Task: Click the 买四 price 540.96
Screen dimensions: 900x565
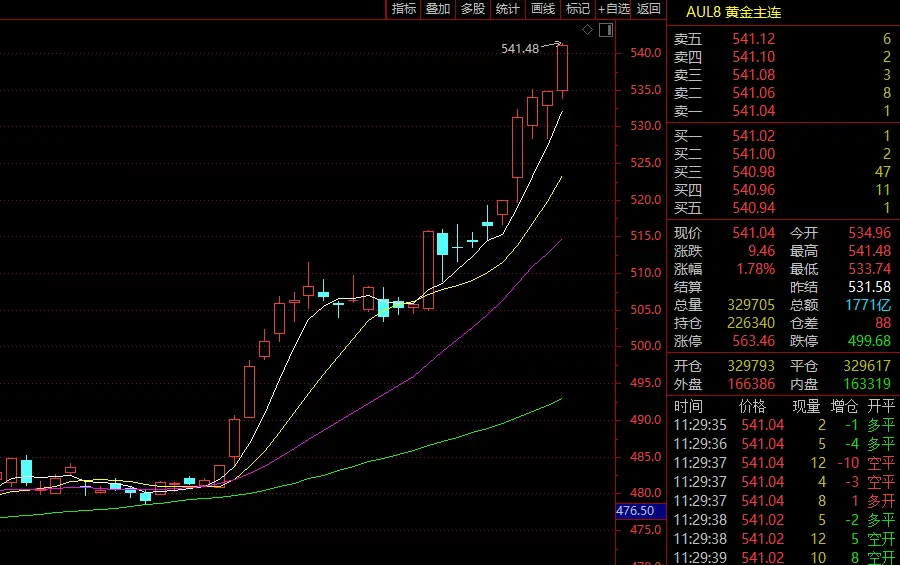Action: click(754, 189)
